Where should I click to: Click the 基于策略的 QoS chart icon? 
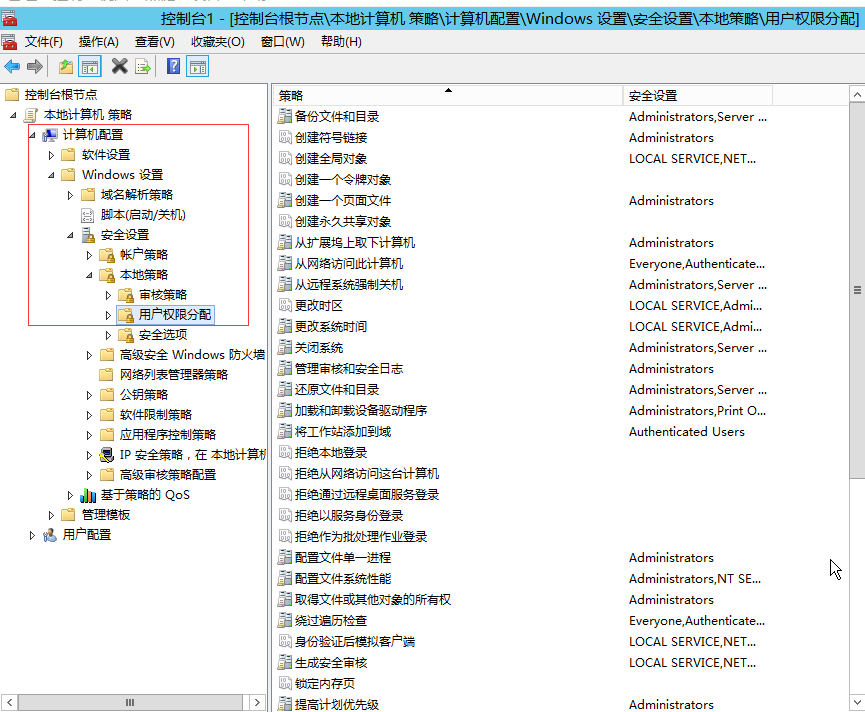[88, 495]
